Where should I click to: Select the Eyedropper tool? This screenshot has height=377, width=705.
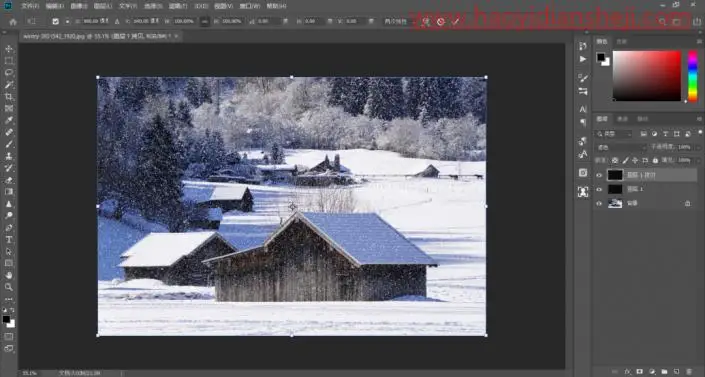[x=9, y=120]
